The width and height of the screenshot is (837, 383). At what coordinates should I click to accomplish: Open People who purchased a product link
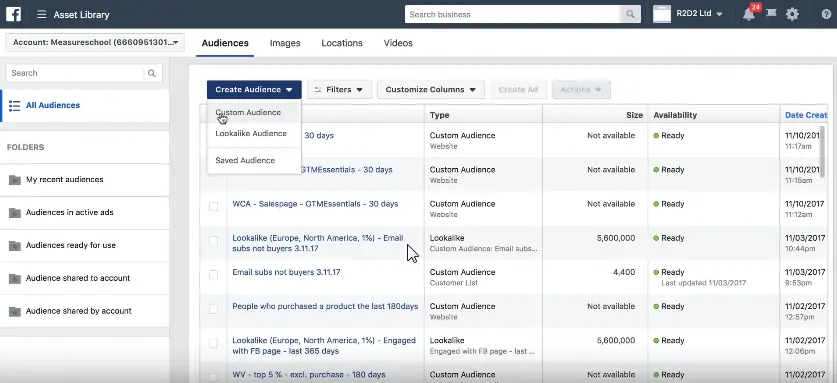(325, 307)
